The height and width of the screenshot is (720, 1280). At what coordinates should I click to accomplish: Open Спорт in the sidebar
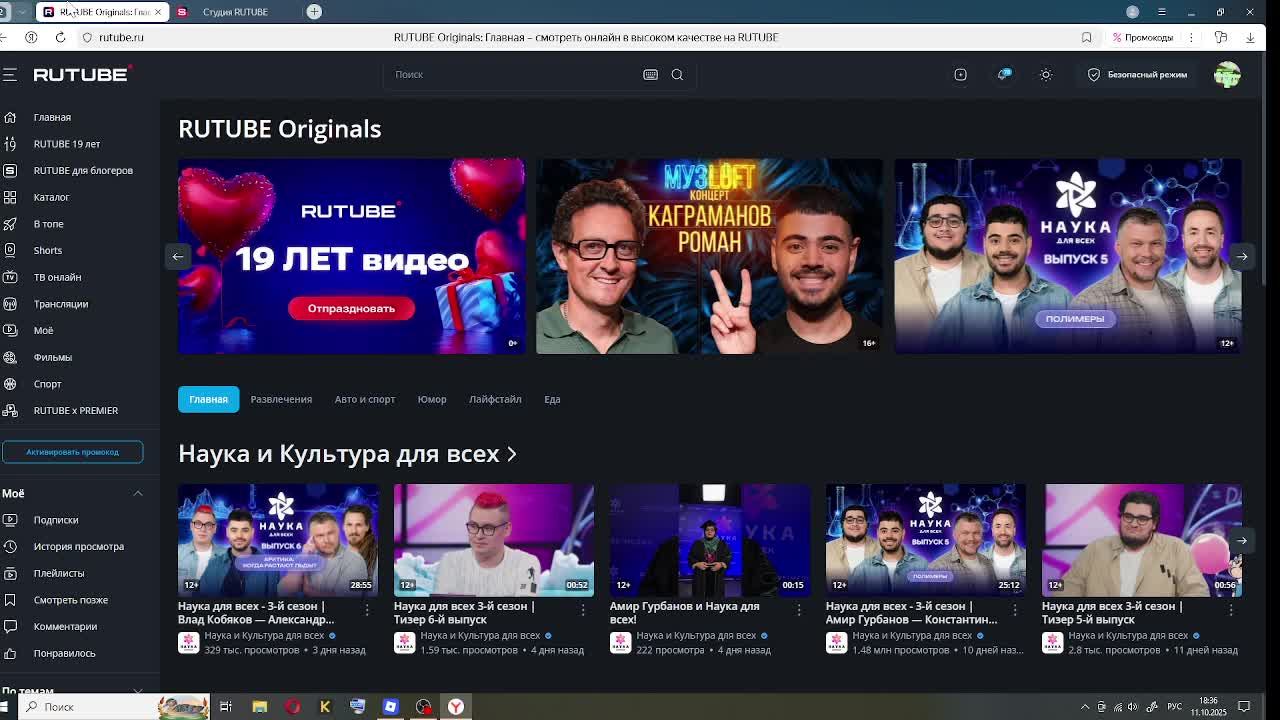tap(47, 384)
